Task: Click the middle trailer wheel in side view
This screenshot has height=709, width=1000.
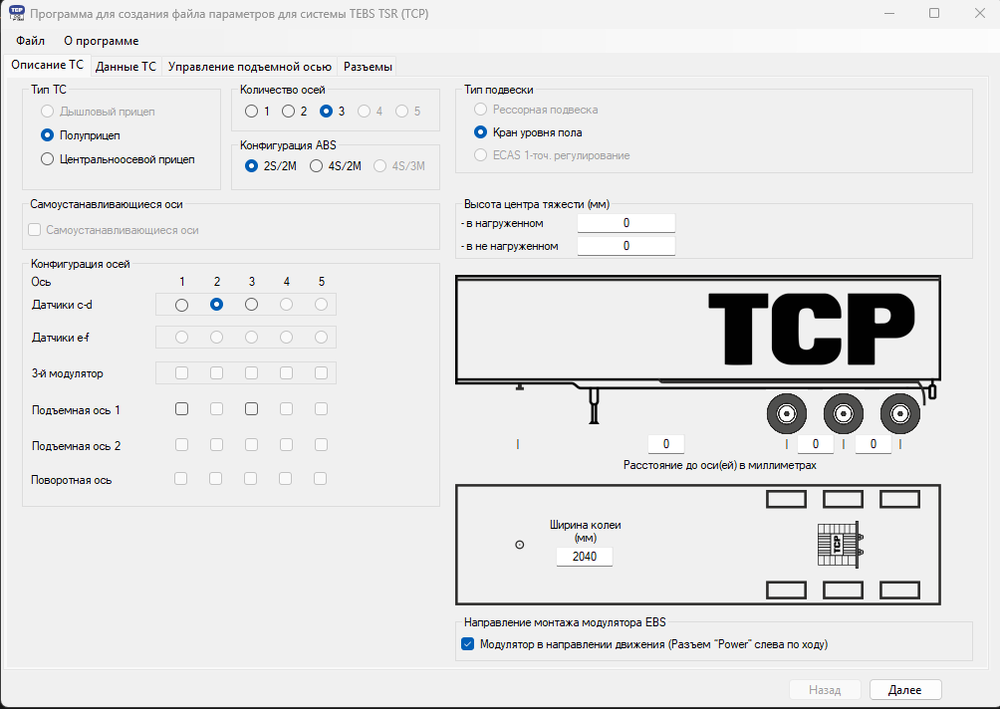Action: click(843, 414)
